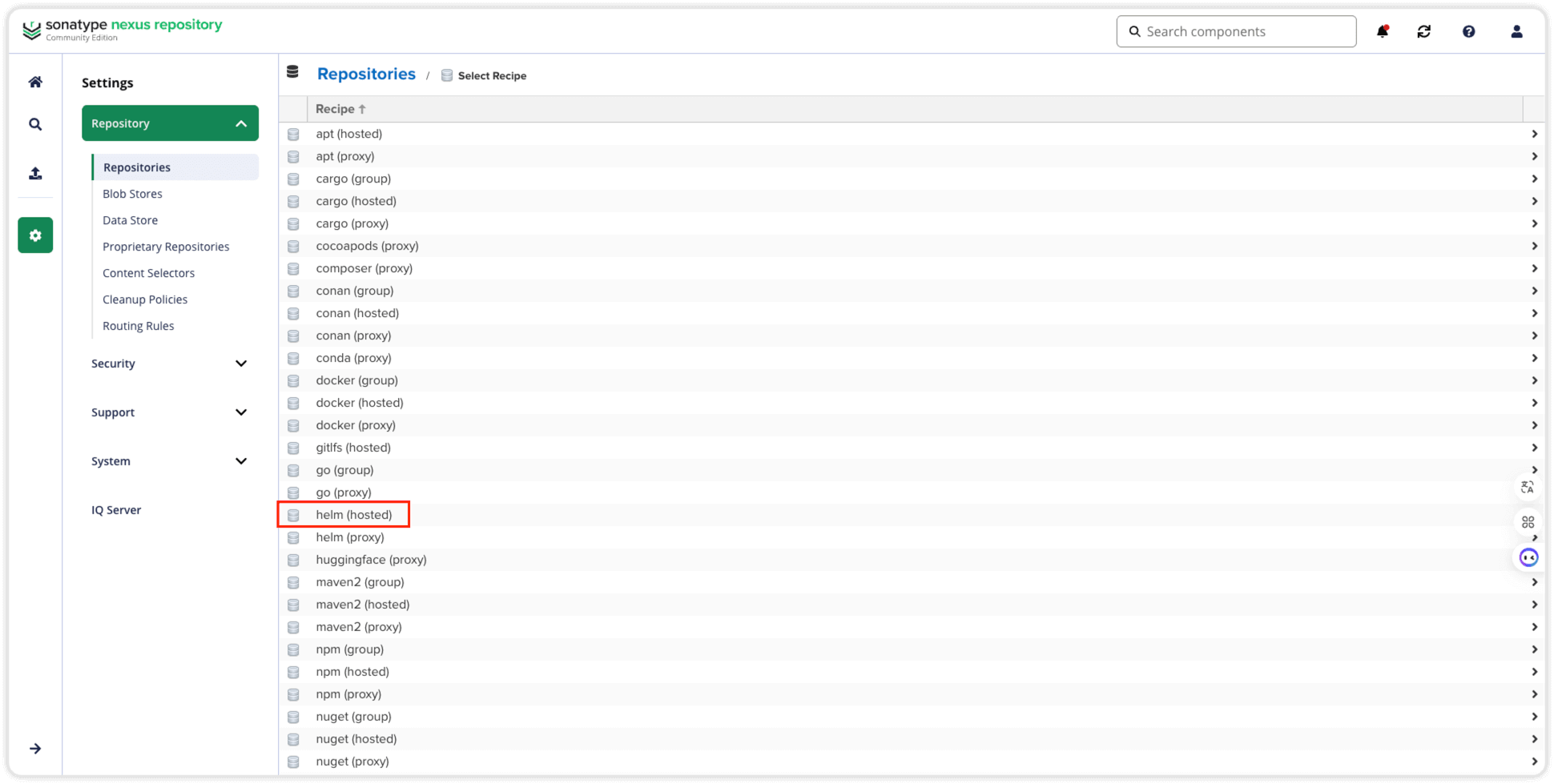Click chevron arrow on docker (group) row

[1534, 380]
